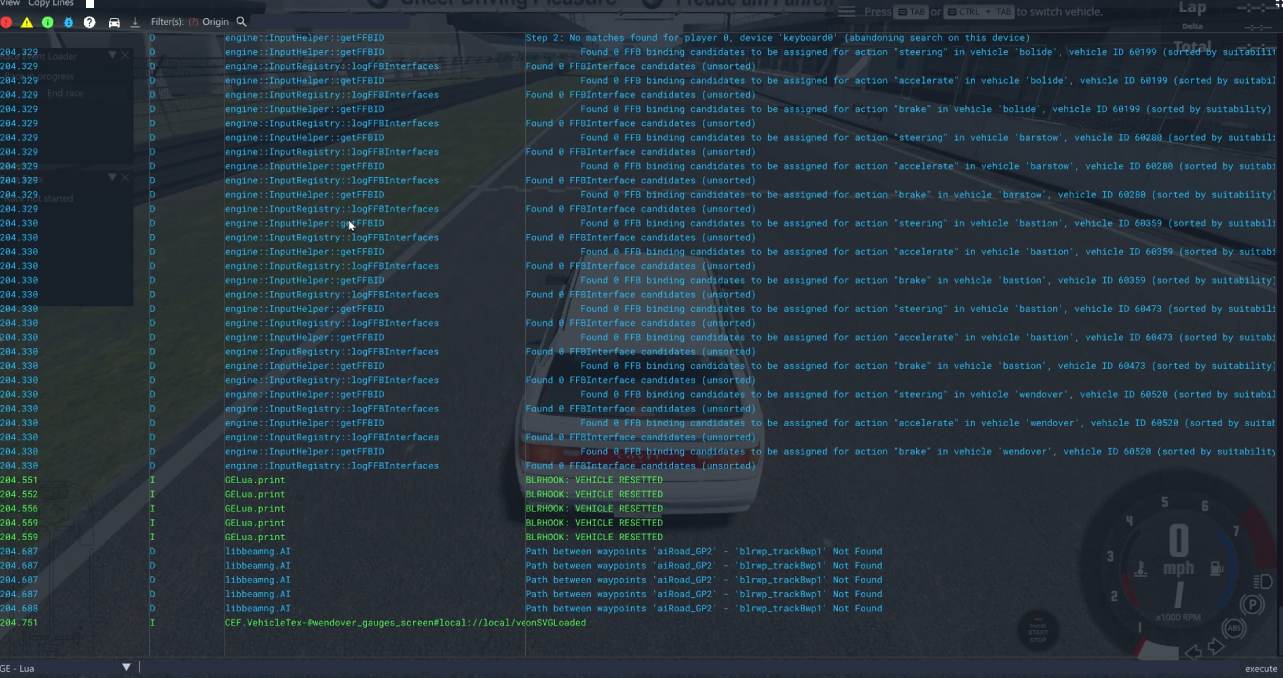Click the Origin filter label

215,22
